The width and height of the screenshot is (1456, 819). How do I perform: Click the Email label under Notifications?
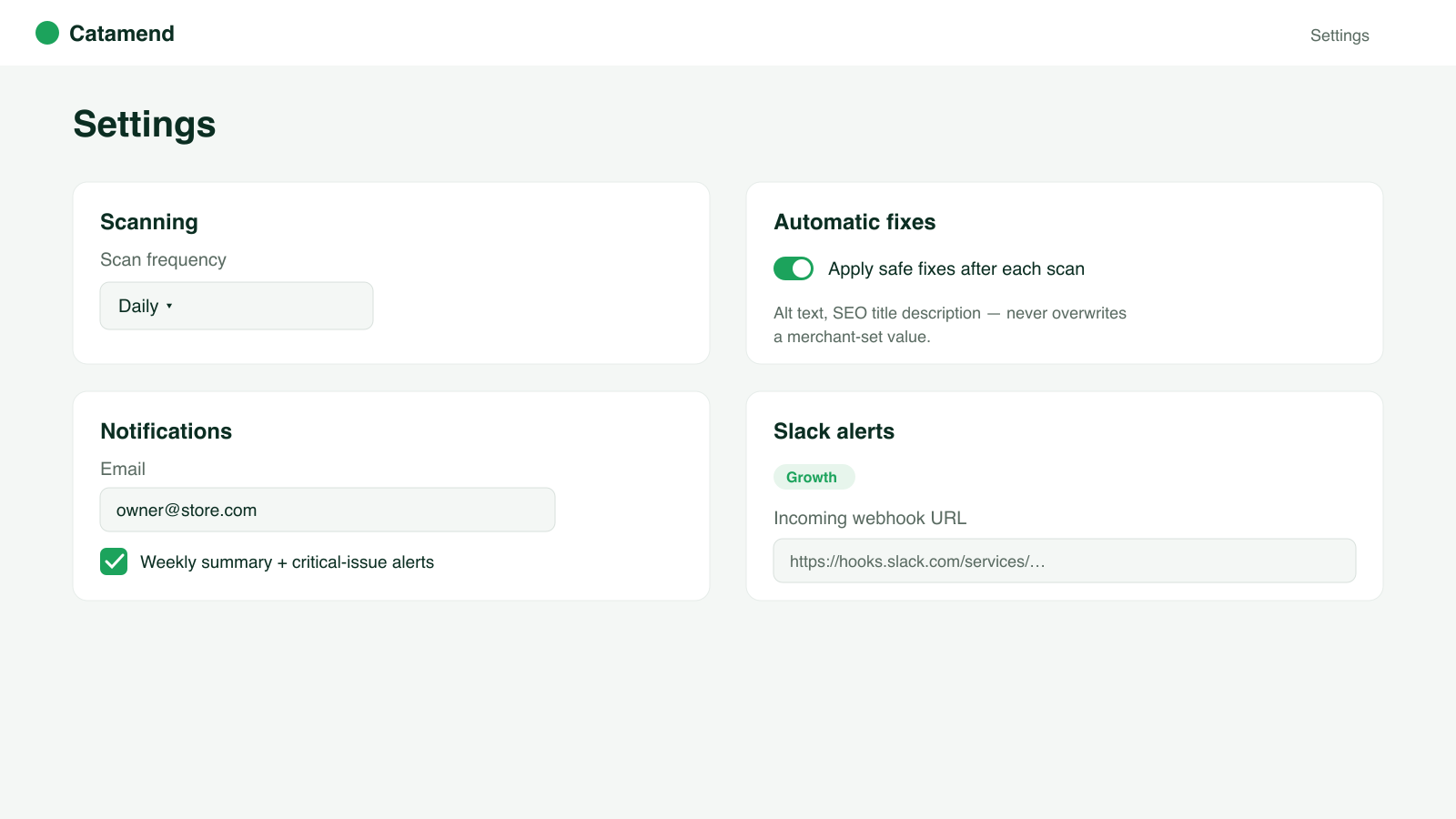(123, 469)
